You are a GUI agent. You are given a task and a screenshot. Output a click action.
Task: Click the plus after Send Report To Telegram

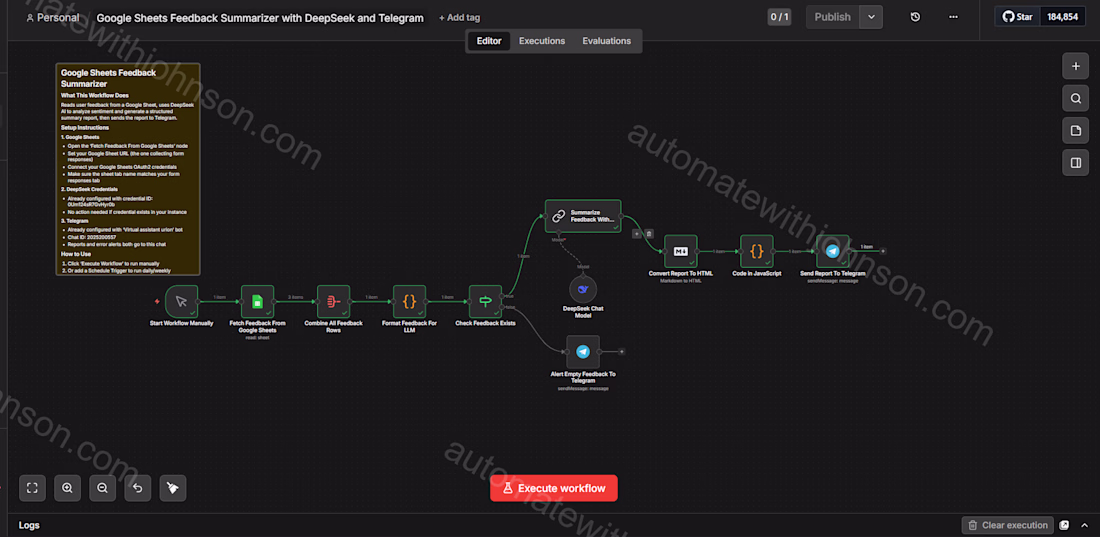[x=883, y=251]
